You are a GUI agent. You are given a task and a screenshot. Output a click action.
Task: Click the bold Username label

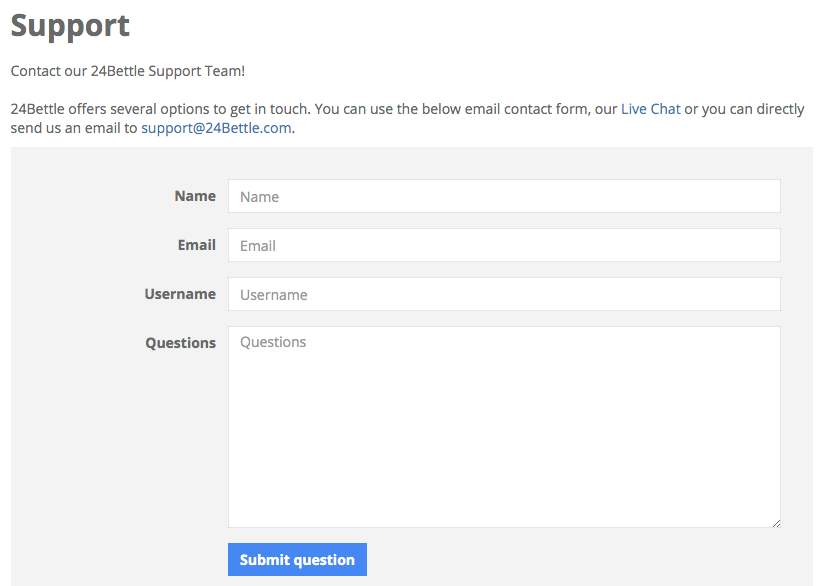tap(180, 294)
